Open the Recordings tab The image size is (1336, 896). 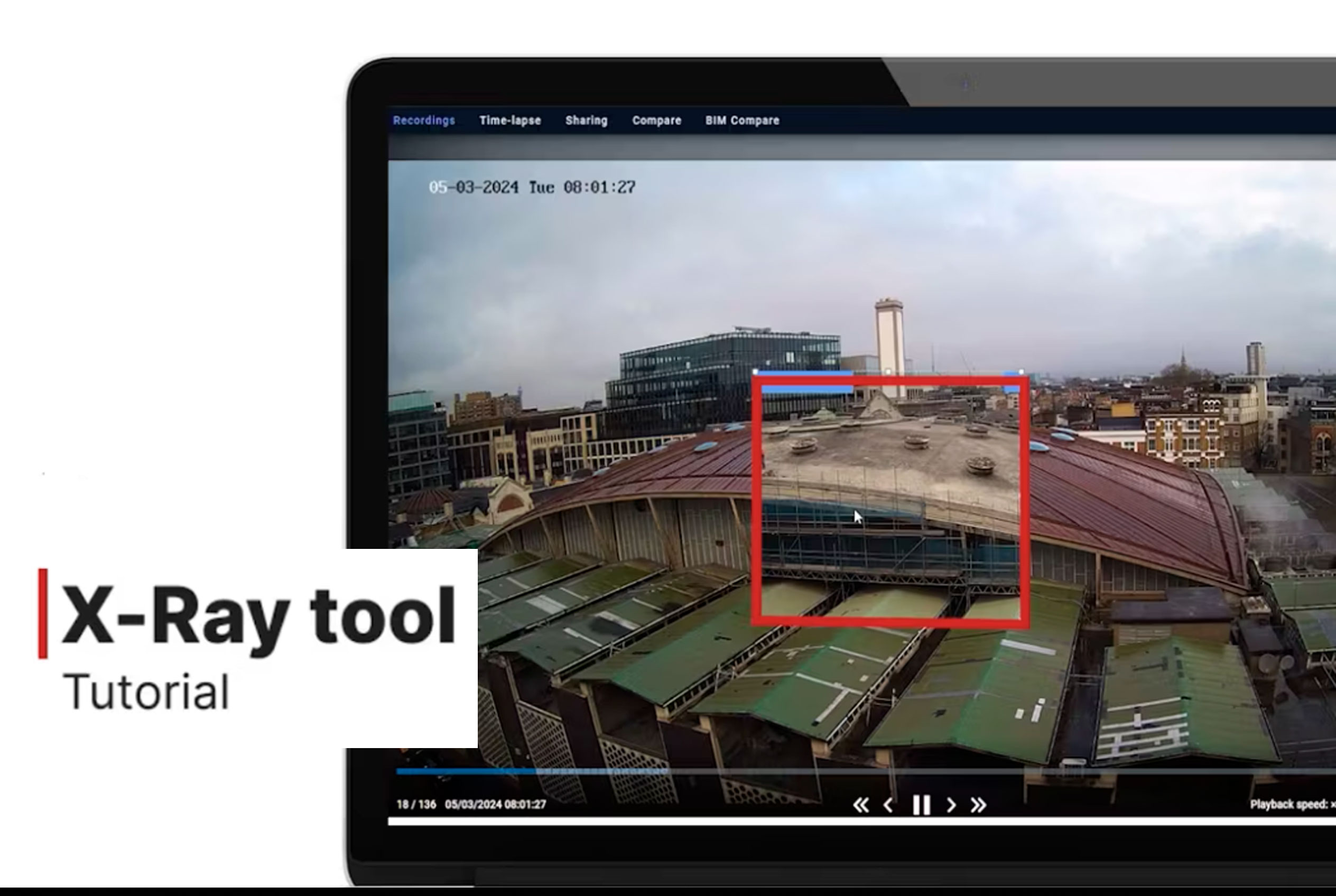424,120
